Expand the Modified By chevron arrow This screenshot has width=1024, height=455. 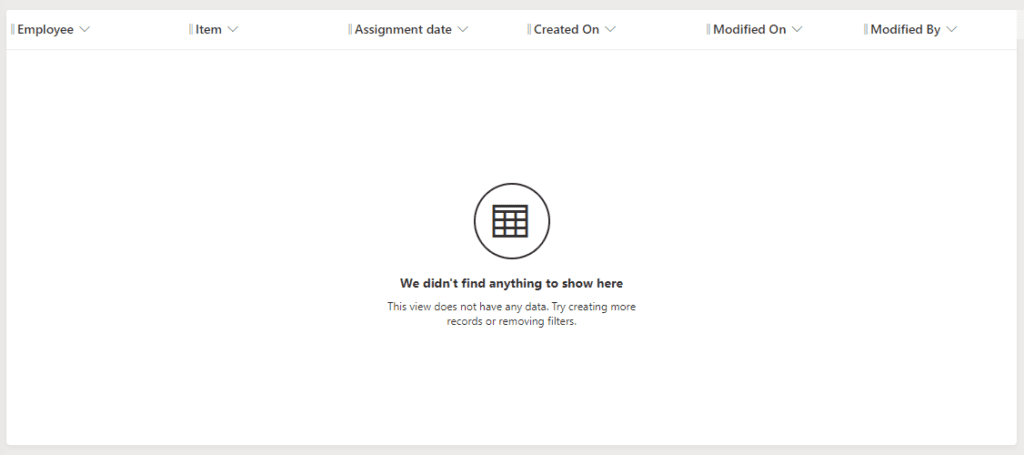tap(951, 30)
